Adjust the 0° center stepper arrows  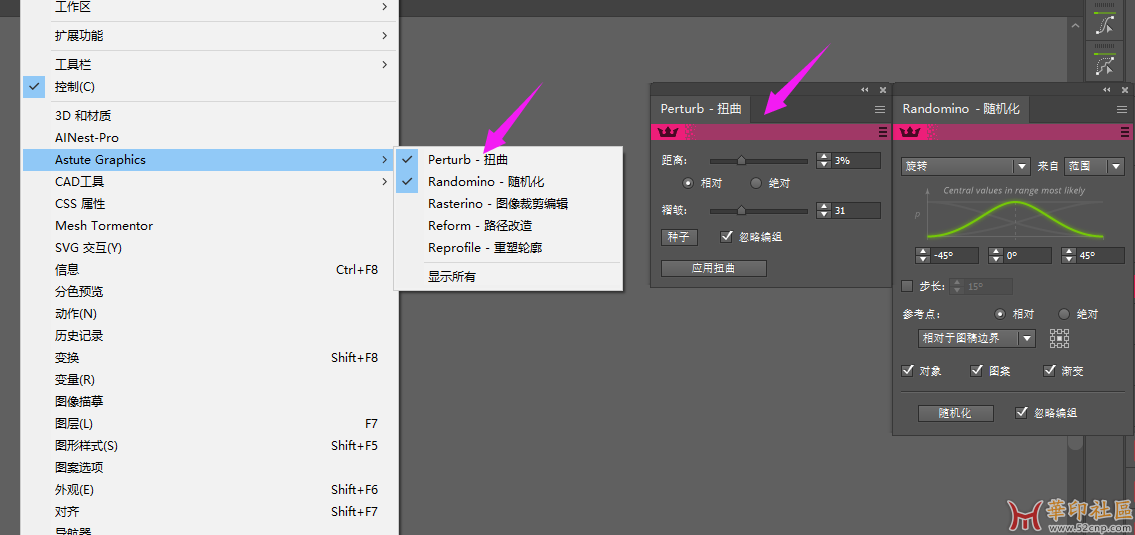pyautogui.click(x=995, y=256)
